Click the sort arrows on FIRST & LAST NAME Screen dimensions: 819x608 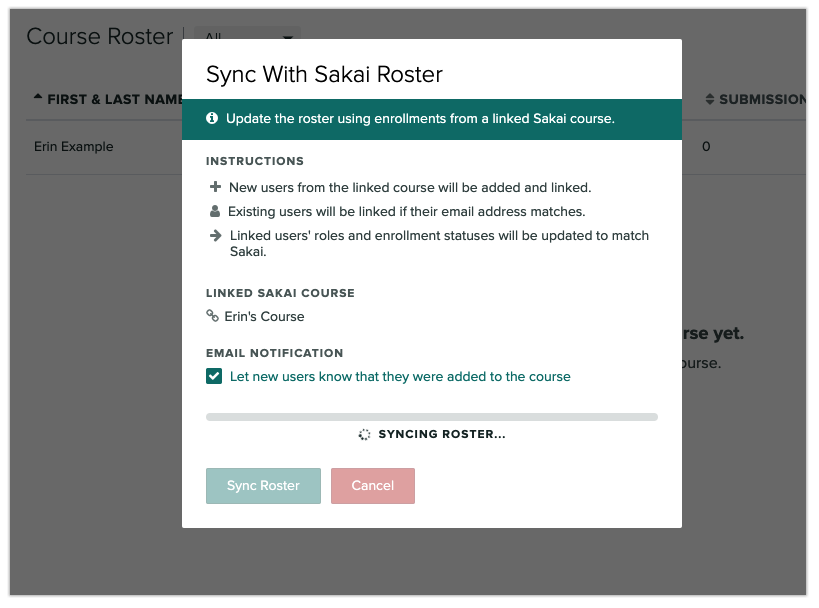[x=37, y=99]
